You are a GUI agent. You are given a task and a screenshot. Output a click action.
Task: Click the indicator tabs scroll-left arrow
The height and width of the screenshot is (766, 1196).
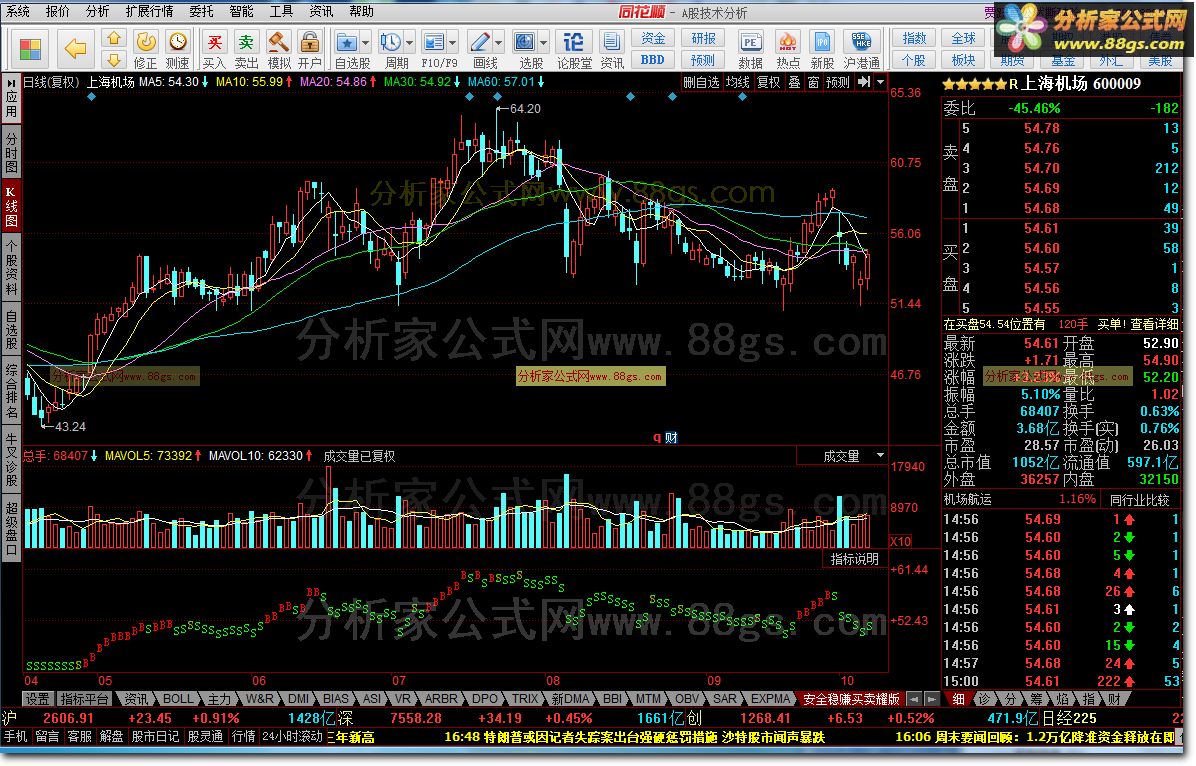(x=915, y=699)
